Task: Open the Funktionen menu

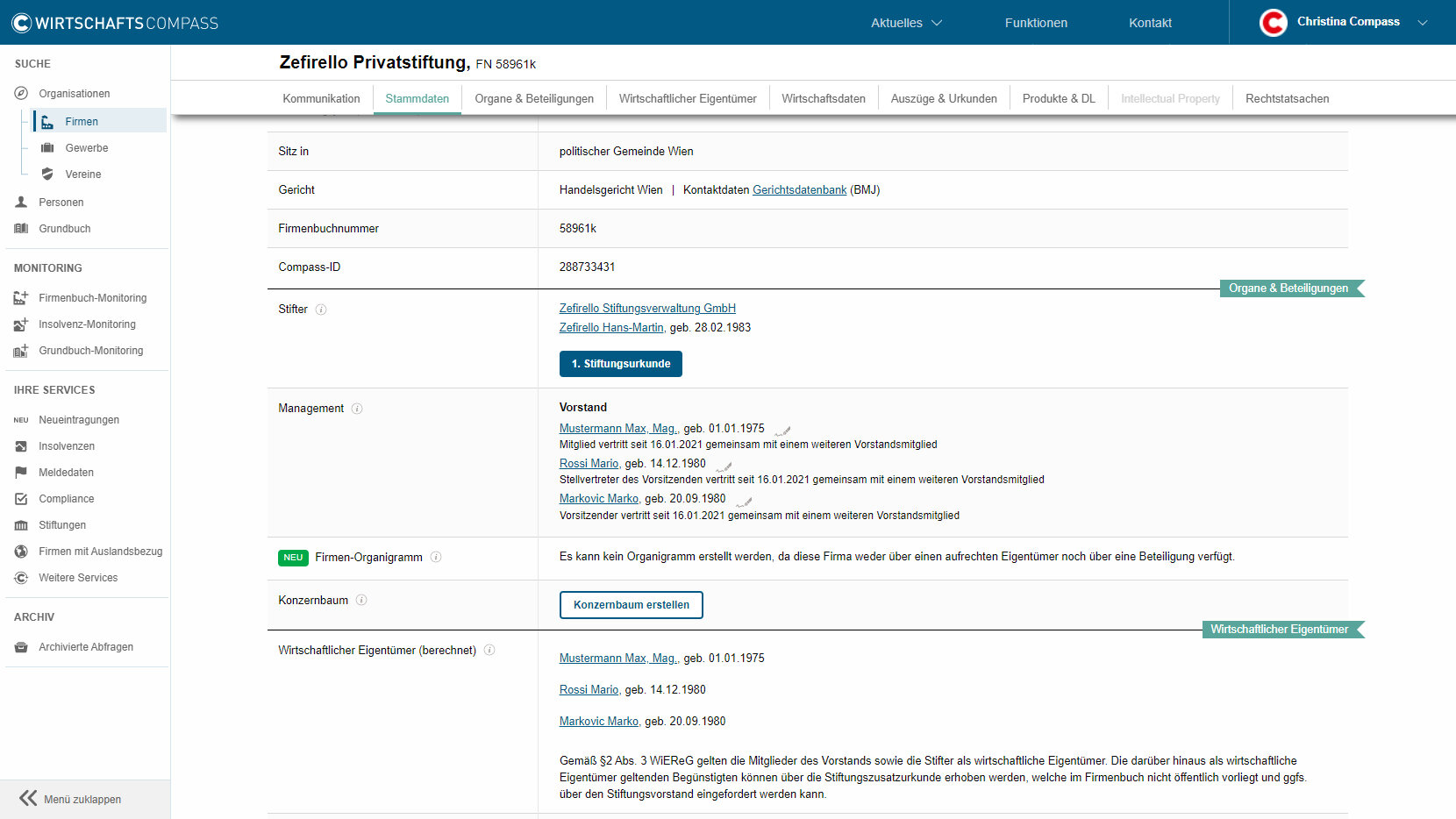Action: pyautogui.click(x=1036, y=23)
